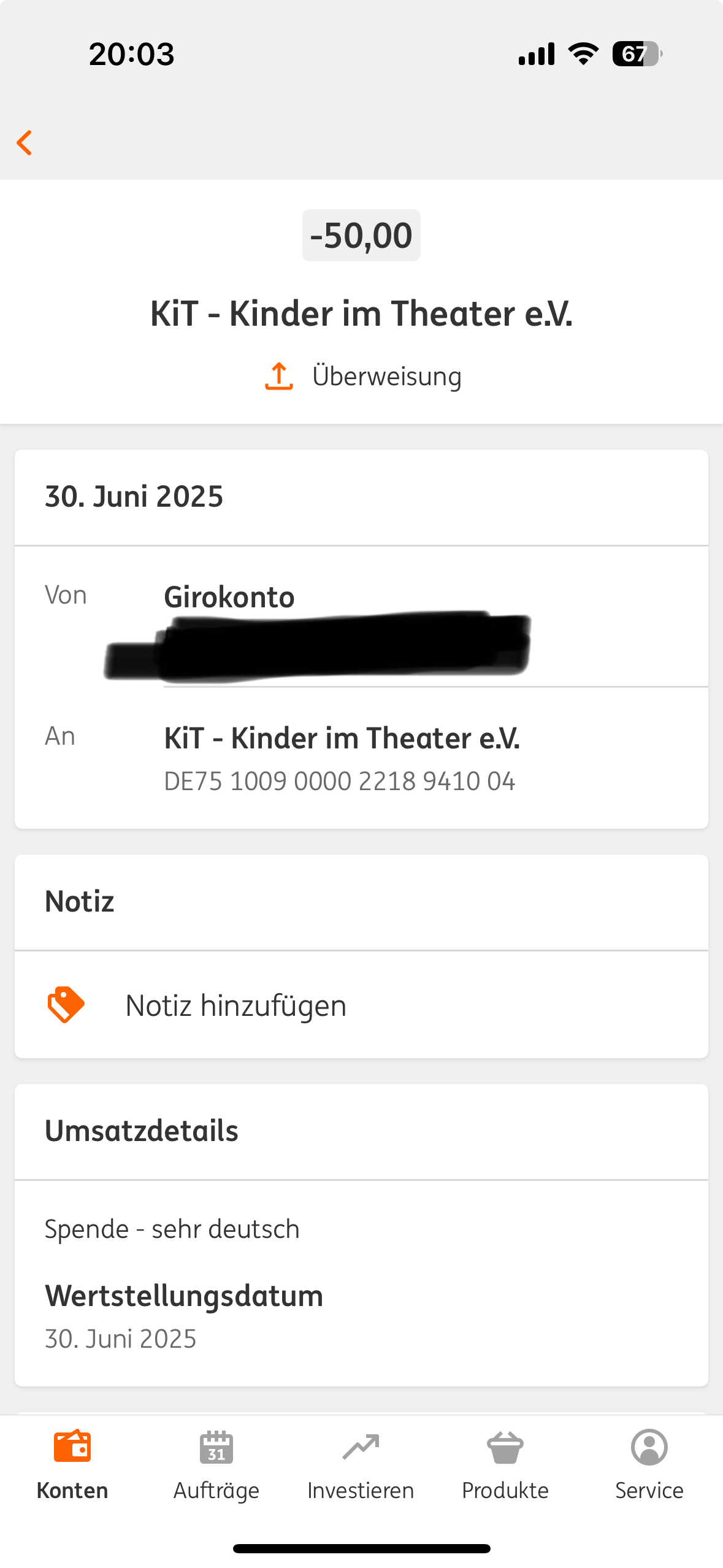Tap the Überweisung upload arrow icon

(279, 376)
